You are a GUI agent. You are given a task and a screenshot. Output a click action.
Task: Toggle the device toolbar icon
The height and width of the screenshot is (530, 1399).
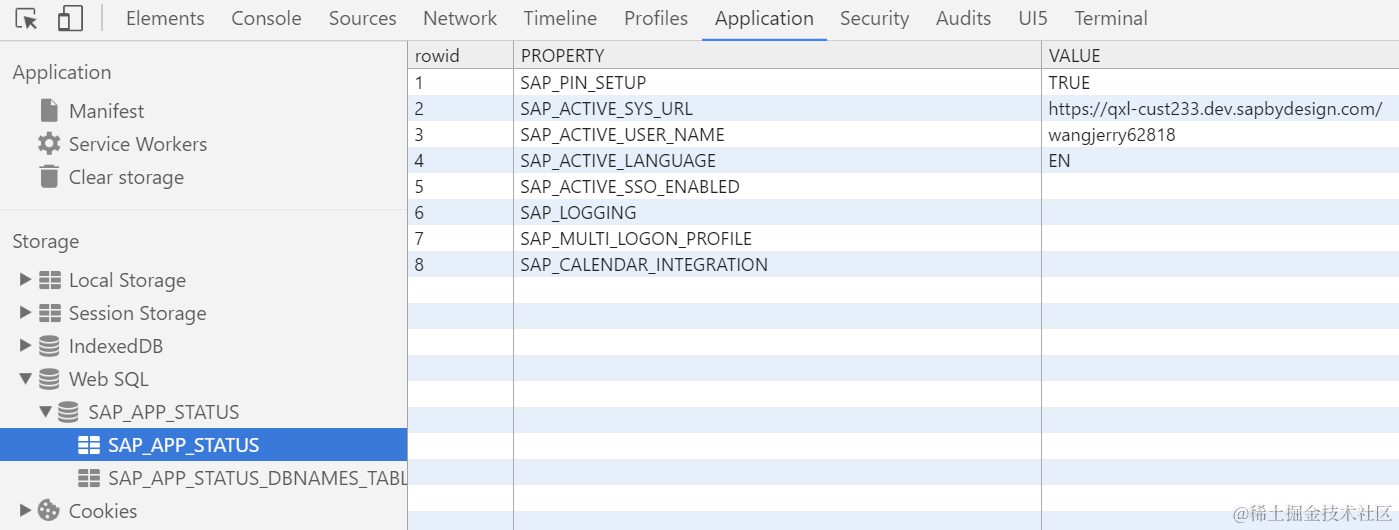pos(69,18)
